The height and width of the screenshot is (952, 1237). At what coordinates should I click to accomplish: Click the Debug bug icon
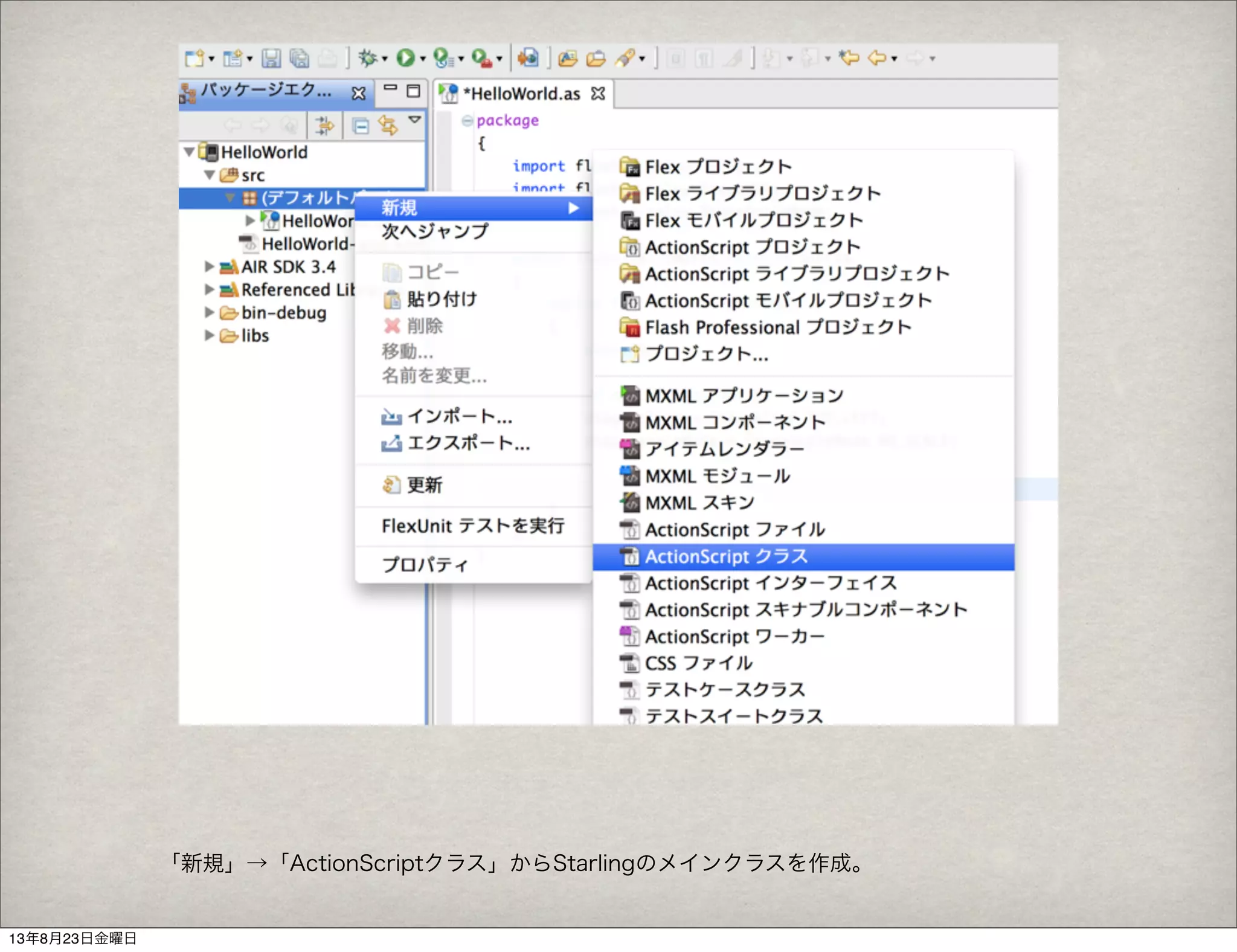coord(368,58)
